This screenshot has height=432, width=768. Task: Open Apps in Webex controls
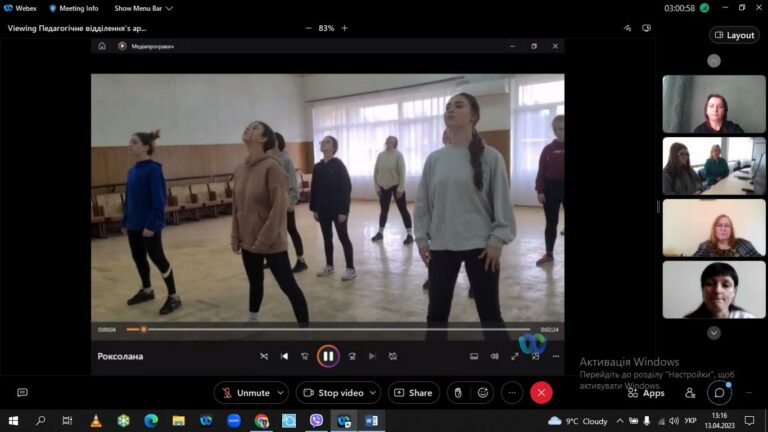point(647,393)
